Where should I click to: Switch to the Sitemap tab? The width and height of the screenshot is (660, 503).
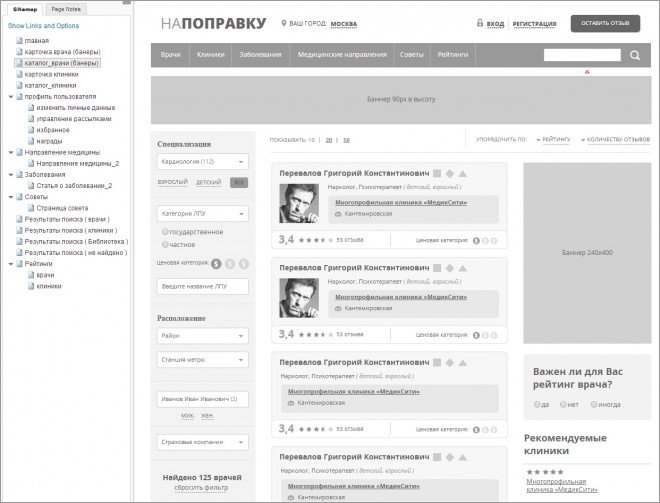tap(25, 9)
